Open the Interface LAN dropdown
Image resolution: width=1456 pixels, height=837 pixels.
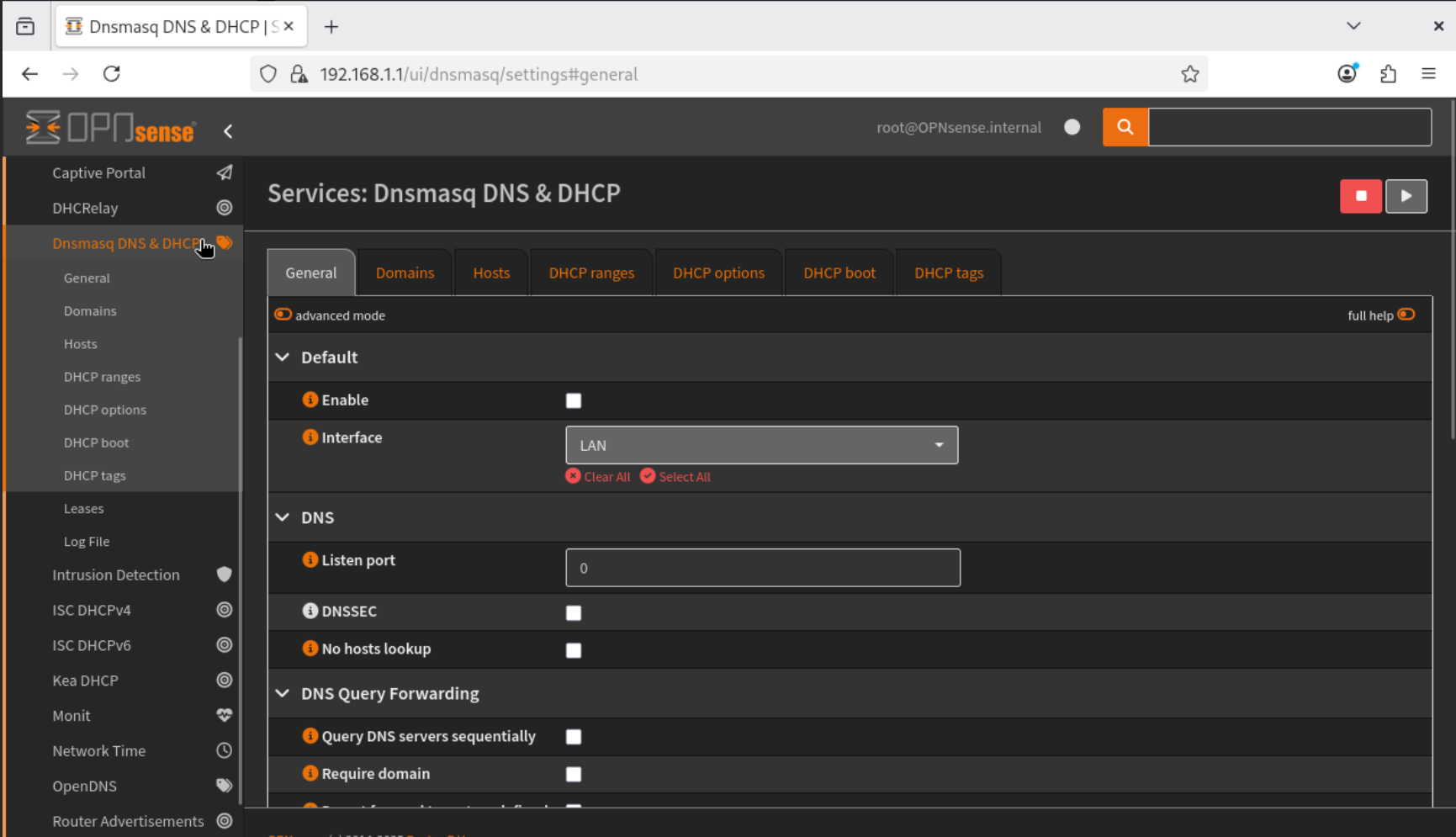coord(761,445)
